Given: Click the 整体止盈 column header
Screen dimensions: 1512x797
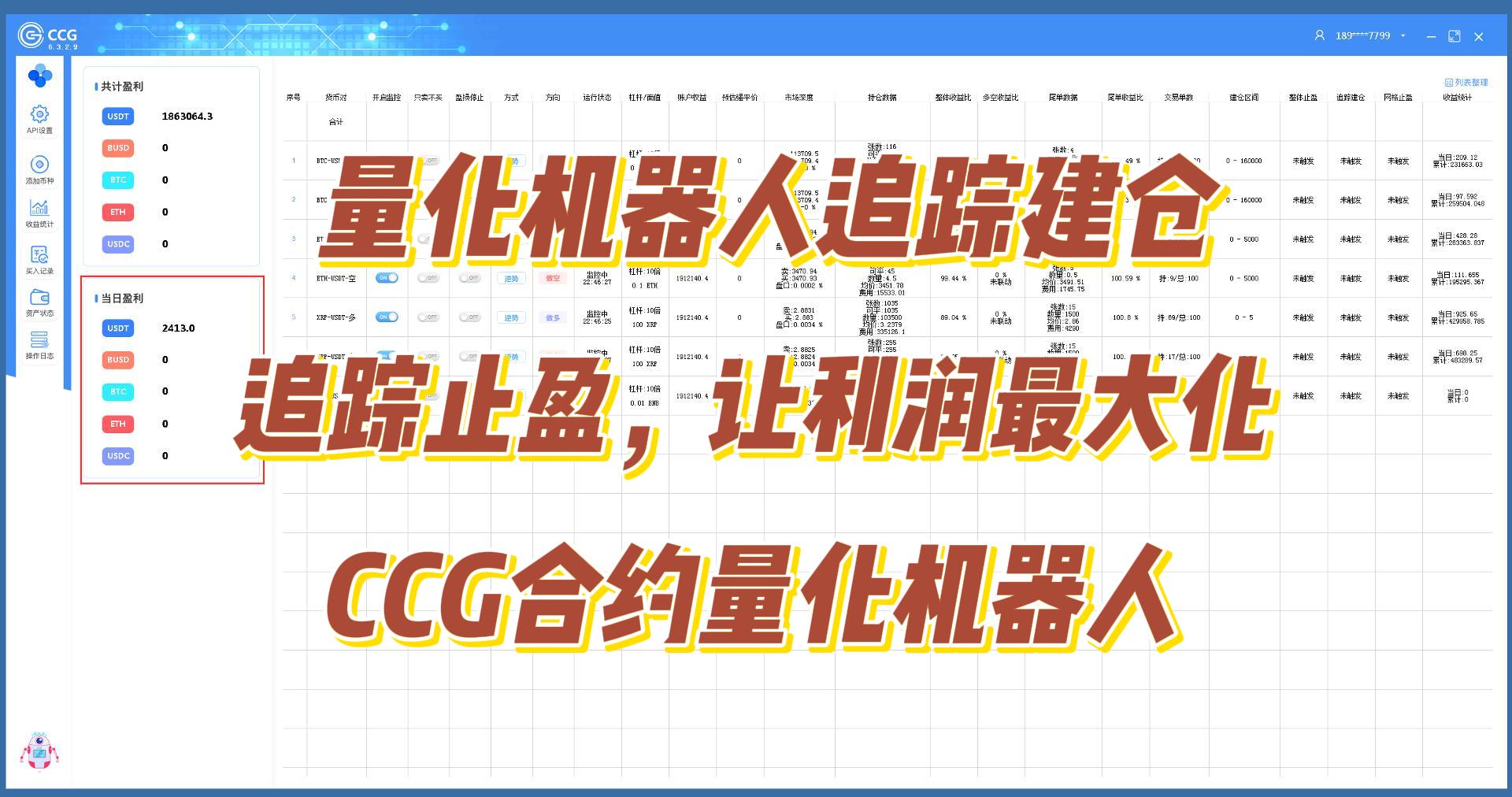Looking at the screenshot, I should coord(1303,98).
